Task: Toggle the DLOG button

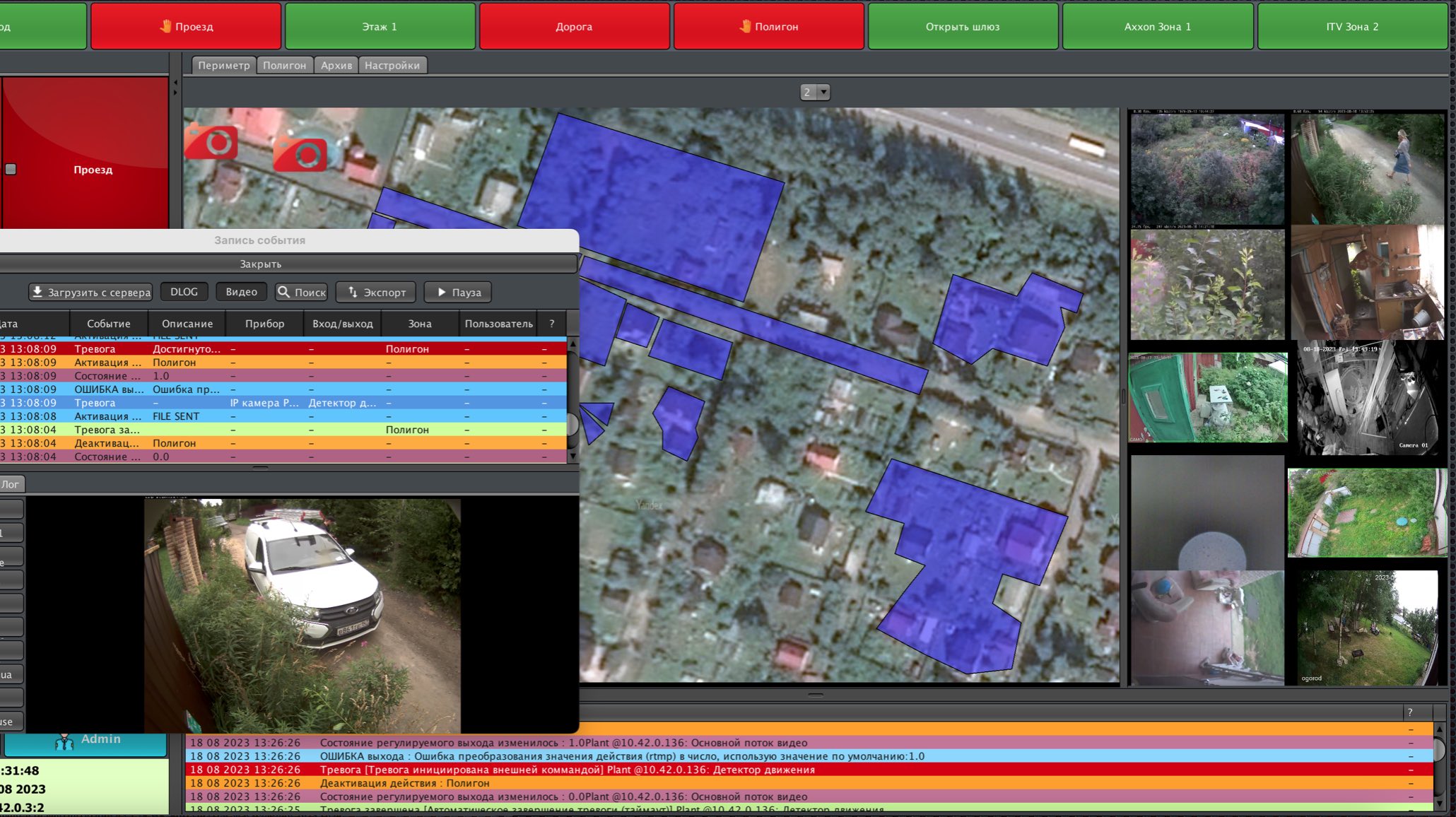Action: [x=184, y=292]
